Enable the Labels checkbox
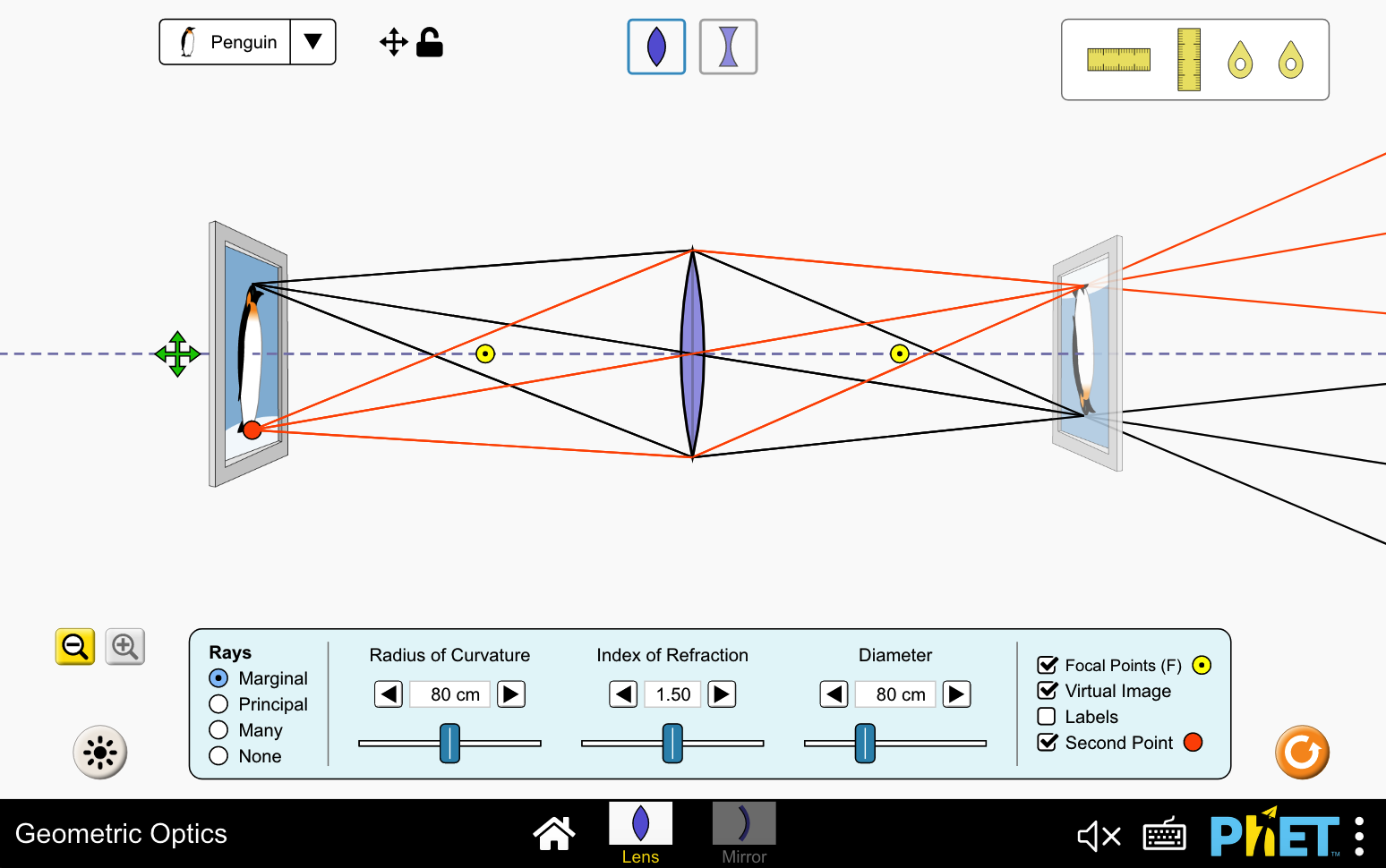 (x=1047, y=716)
